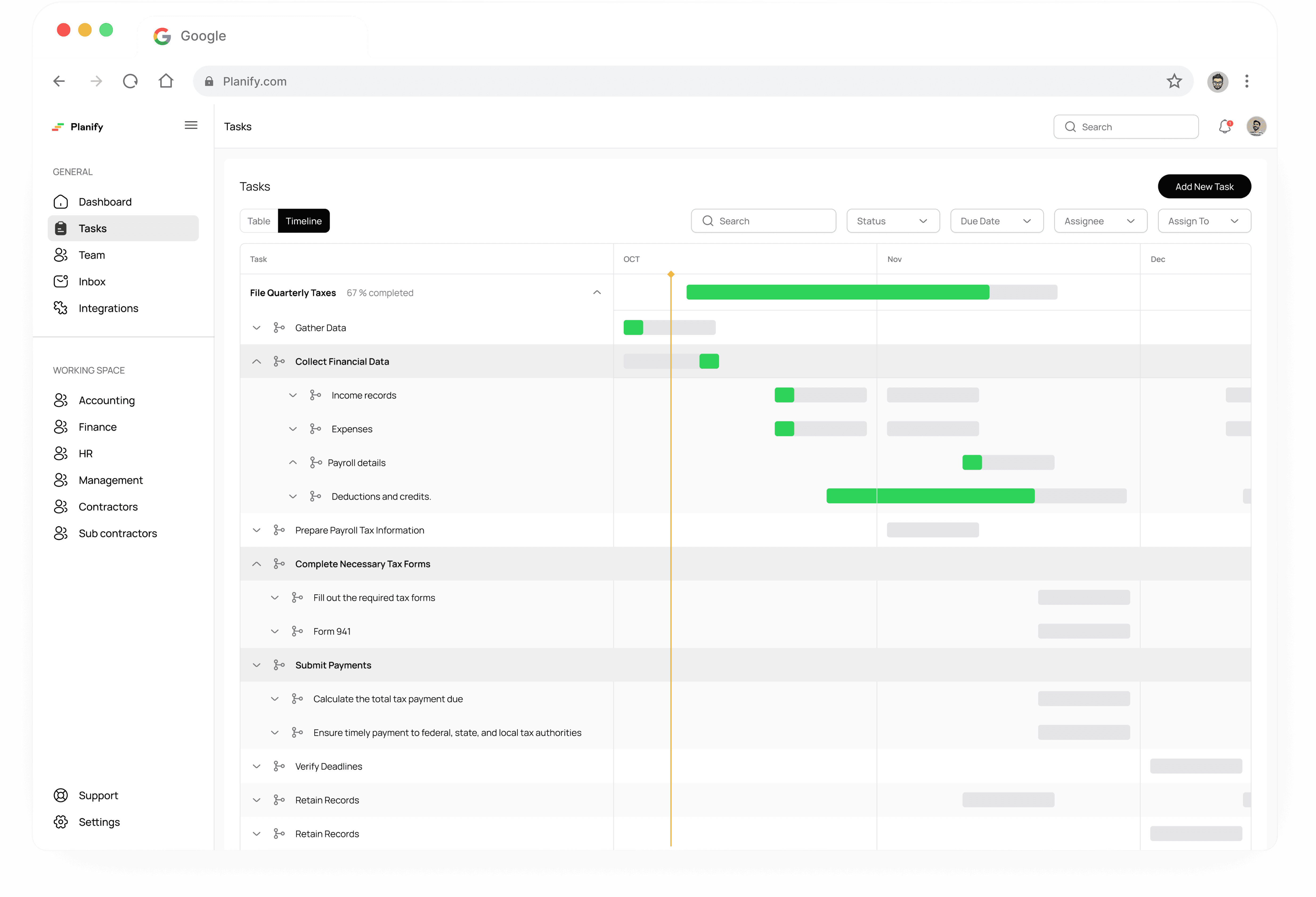
Task: Click the browser bookmark star icon
Action: (1174, 81)
